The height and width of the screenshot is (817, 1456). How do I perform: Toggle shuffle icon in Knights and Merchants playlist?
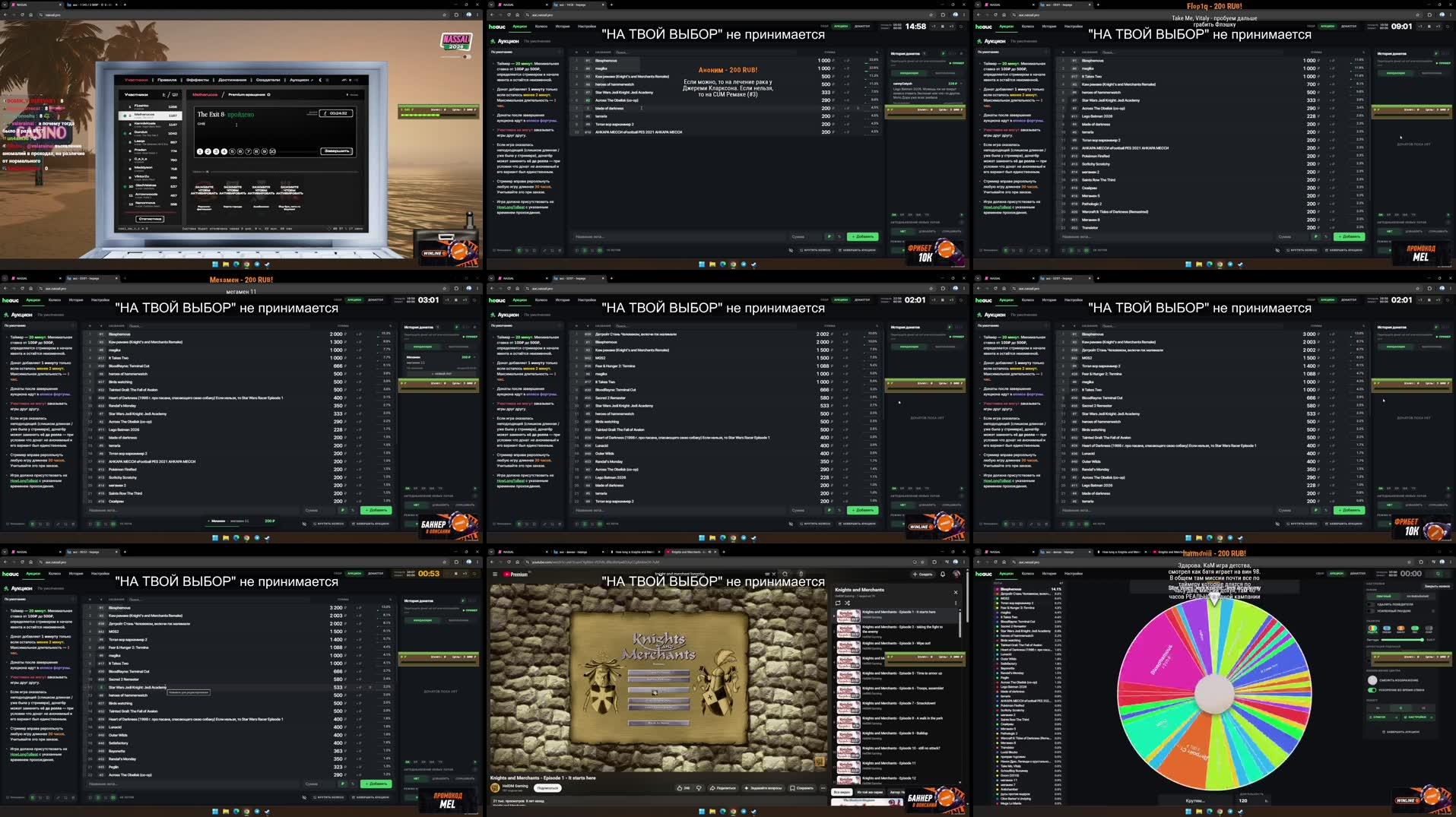pos(847,603)
